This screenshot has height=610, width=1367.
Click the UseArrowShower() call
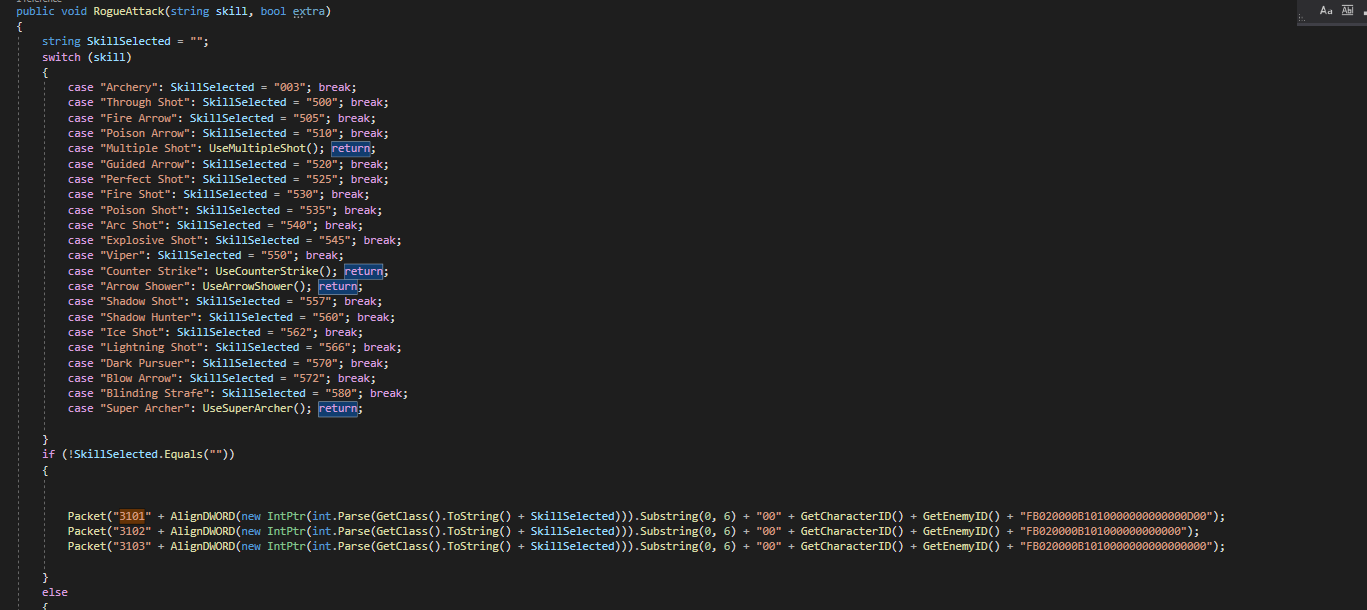[x=255, y=286]
